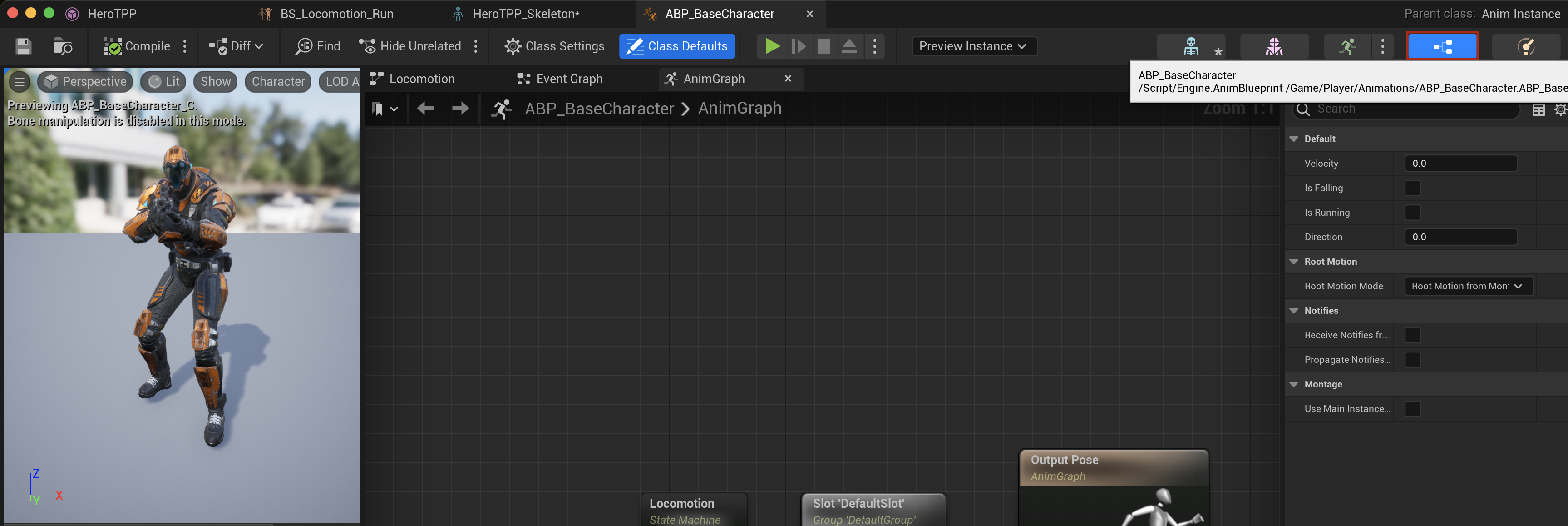Stop simulation with square Stop button

click(823, 46)
